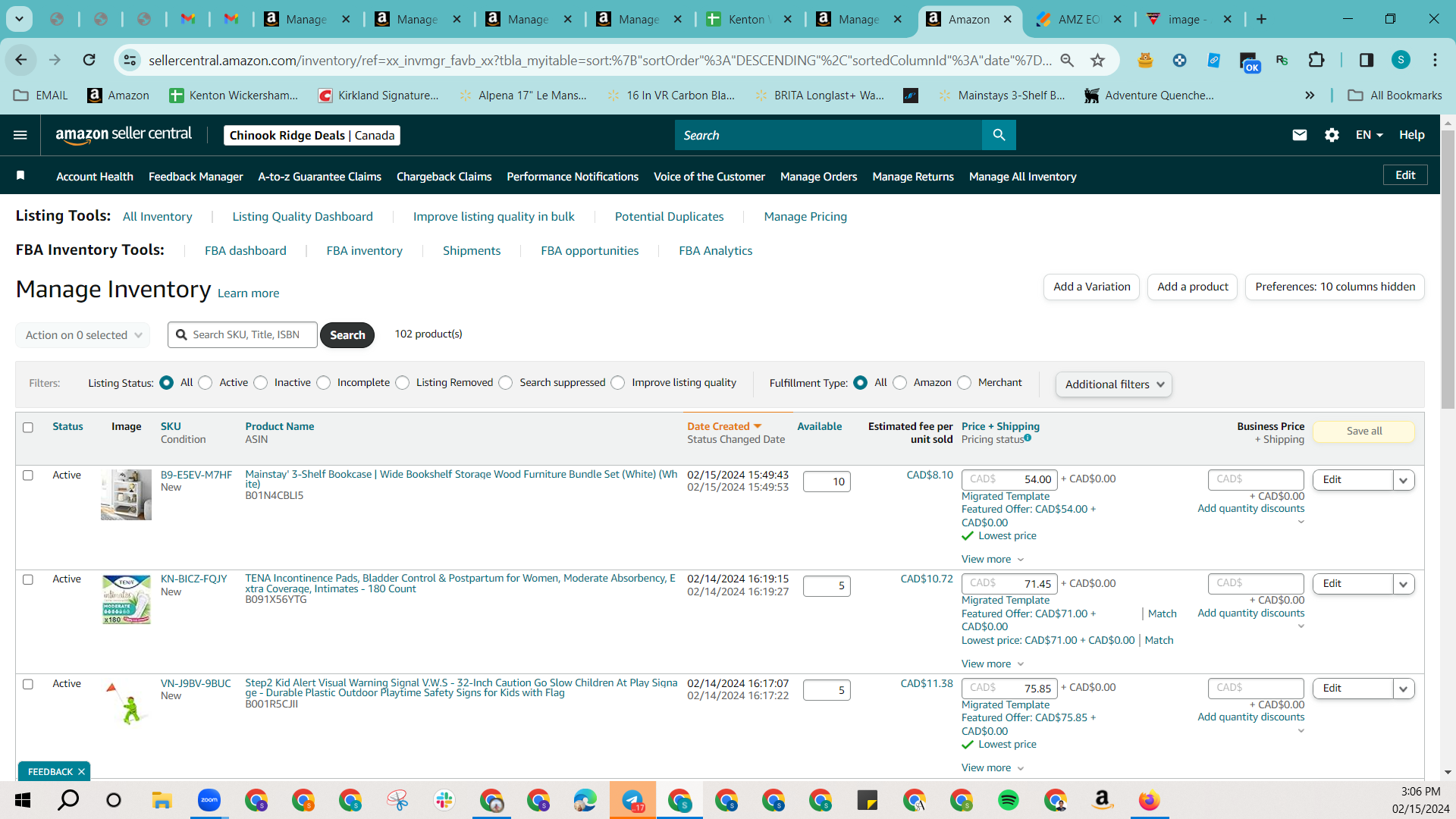Select the Inactive listing status filter
This screenshot has width=1456, height=819.
(261, 383)
